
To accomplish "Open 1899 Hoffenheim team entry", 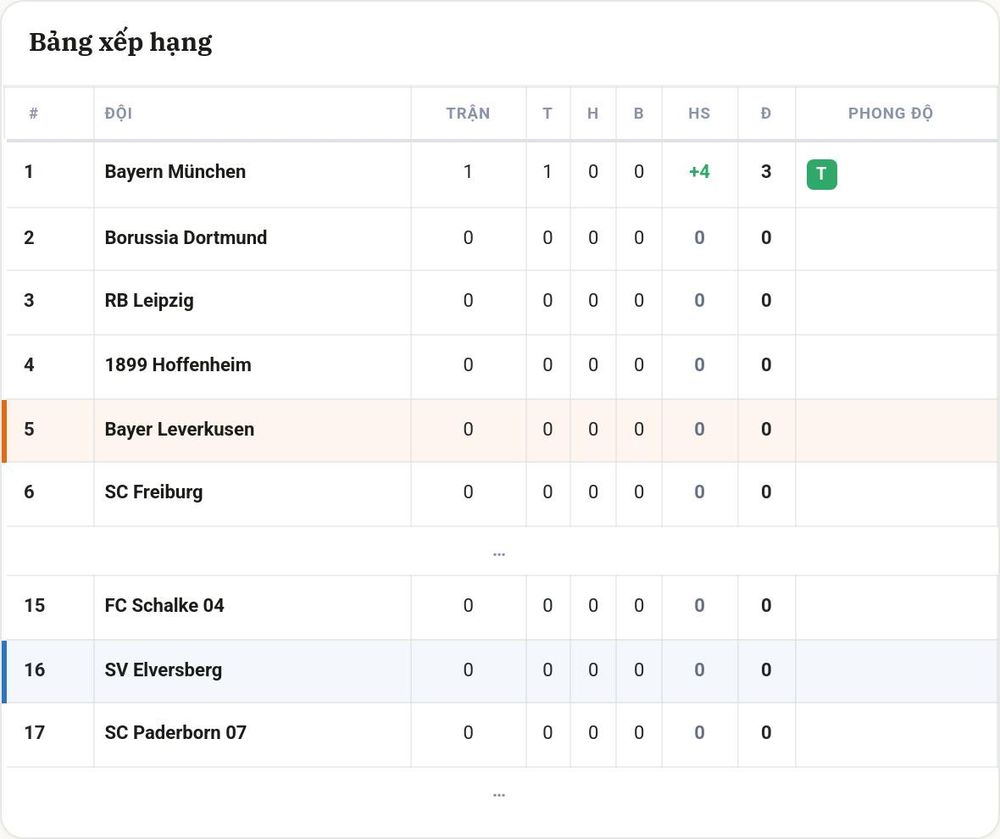I will (178, 365).
